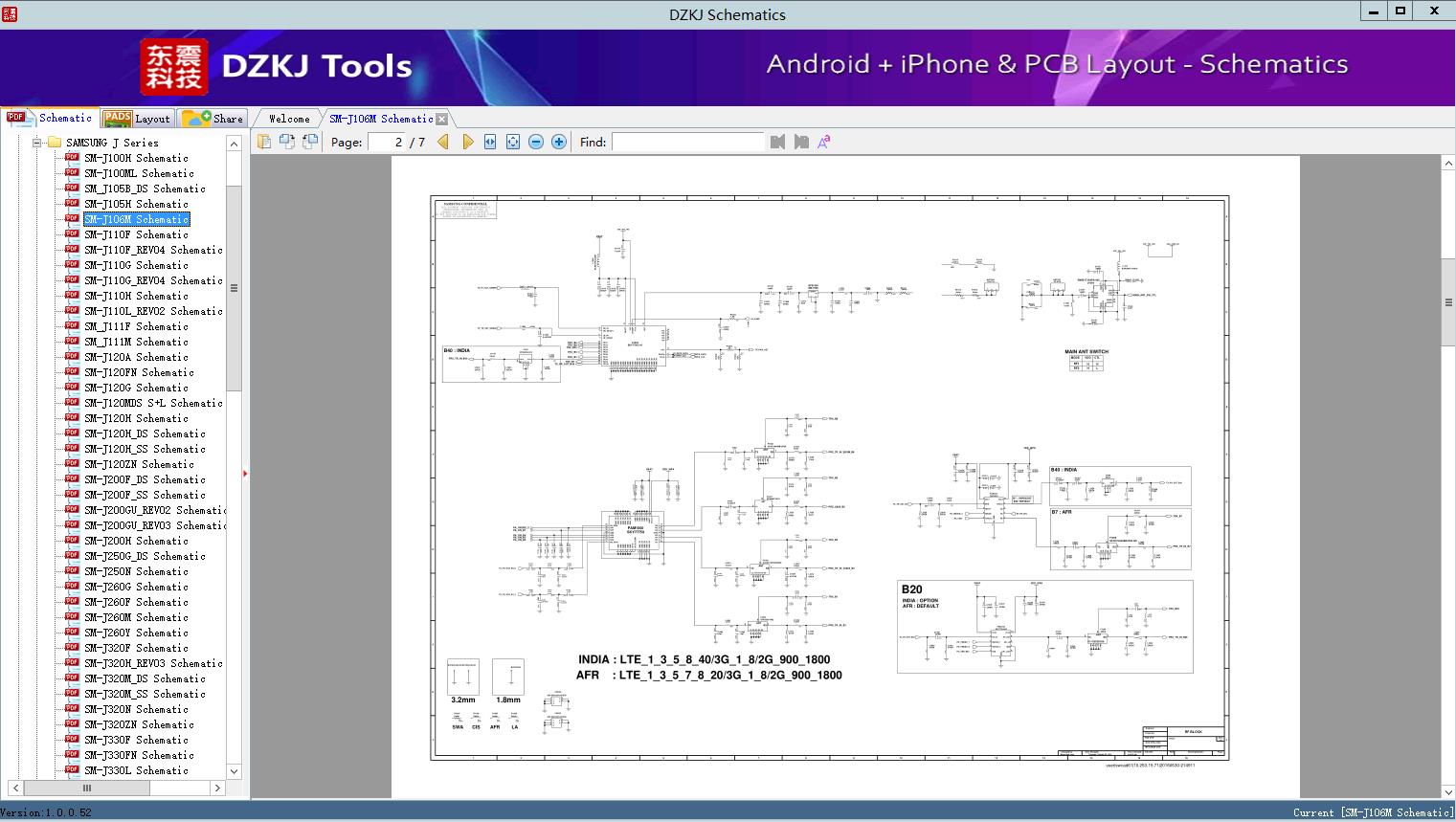Click the fit page icon
This screenshot has height=822, width=1456.
pyautogui.click(x=513, y=142)
